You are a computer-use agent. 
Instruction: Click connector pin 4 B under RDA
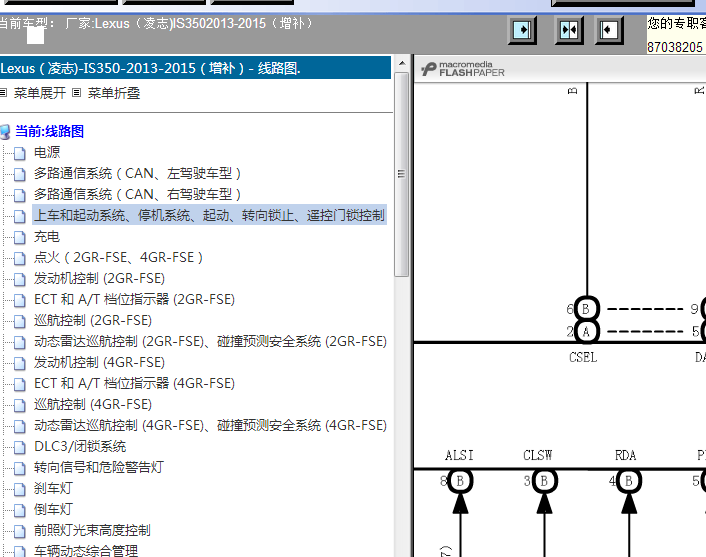tap(628, 481)
